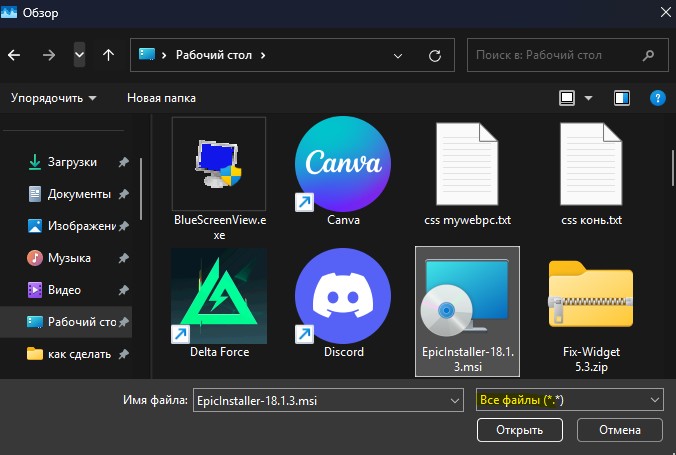The width and height of the screenshot is (676, 455).
Task: Click pin icon next to как сделать
Action: [x=124, y=354]
